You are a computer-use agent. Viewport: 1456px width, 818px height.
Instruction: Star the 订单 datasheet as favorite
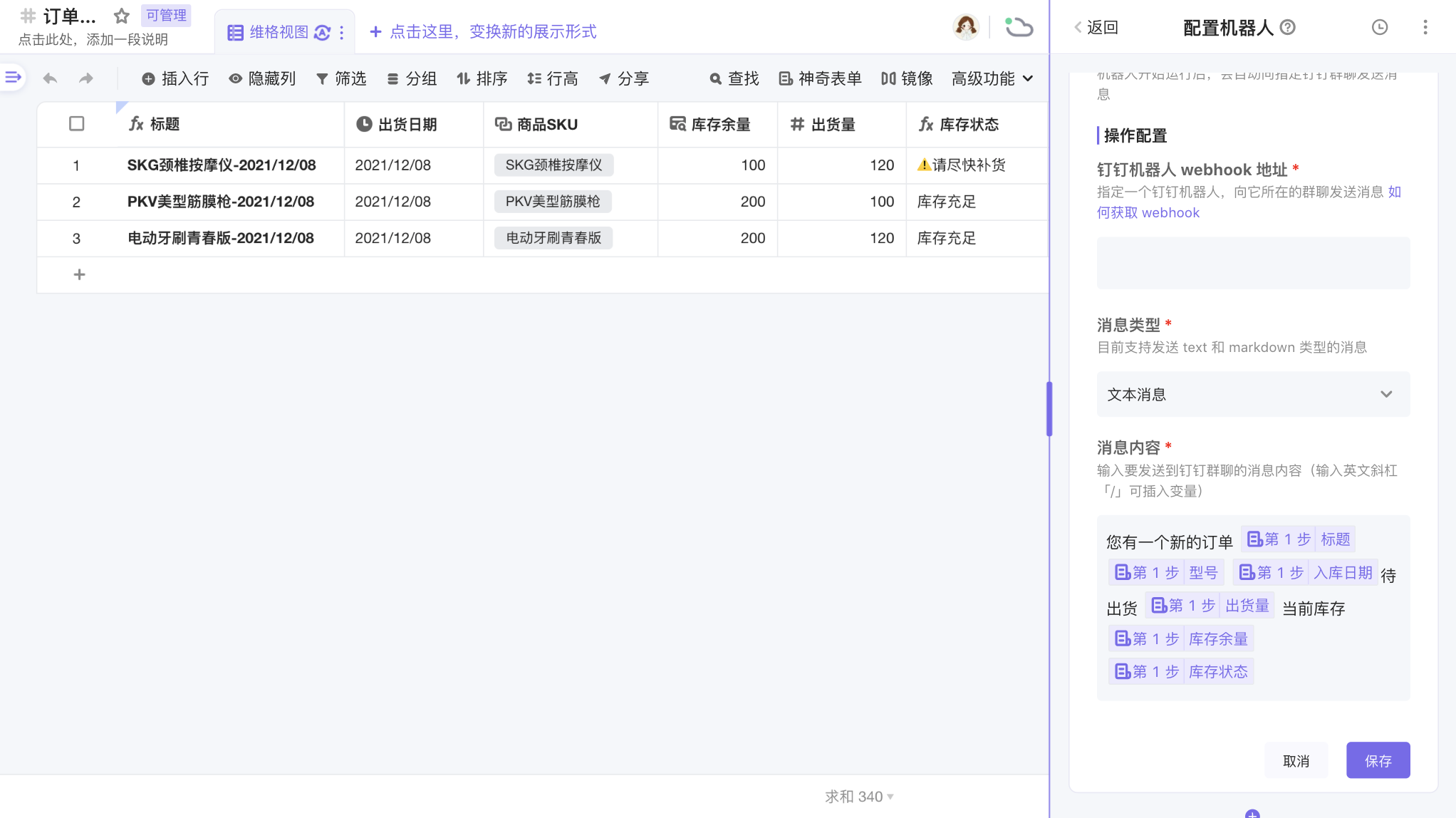(122, 16)
